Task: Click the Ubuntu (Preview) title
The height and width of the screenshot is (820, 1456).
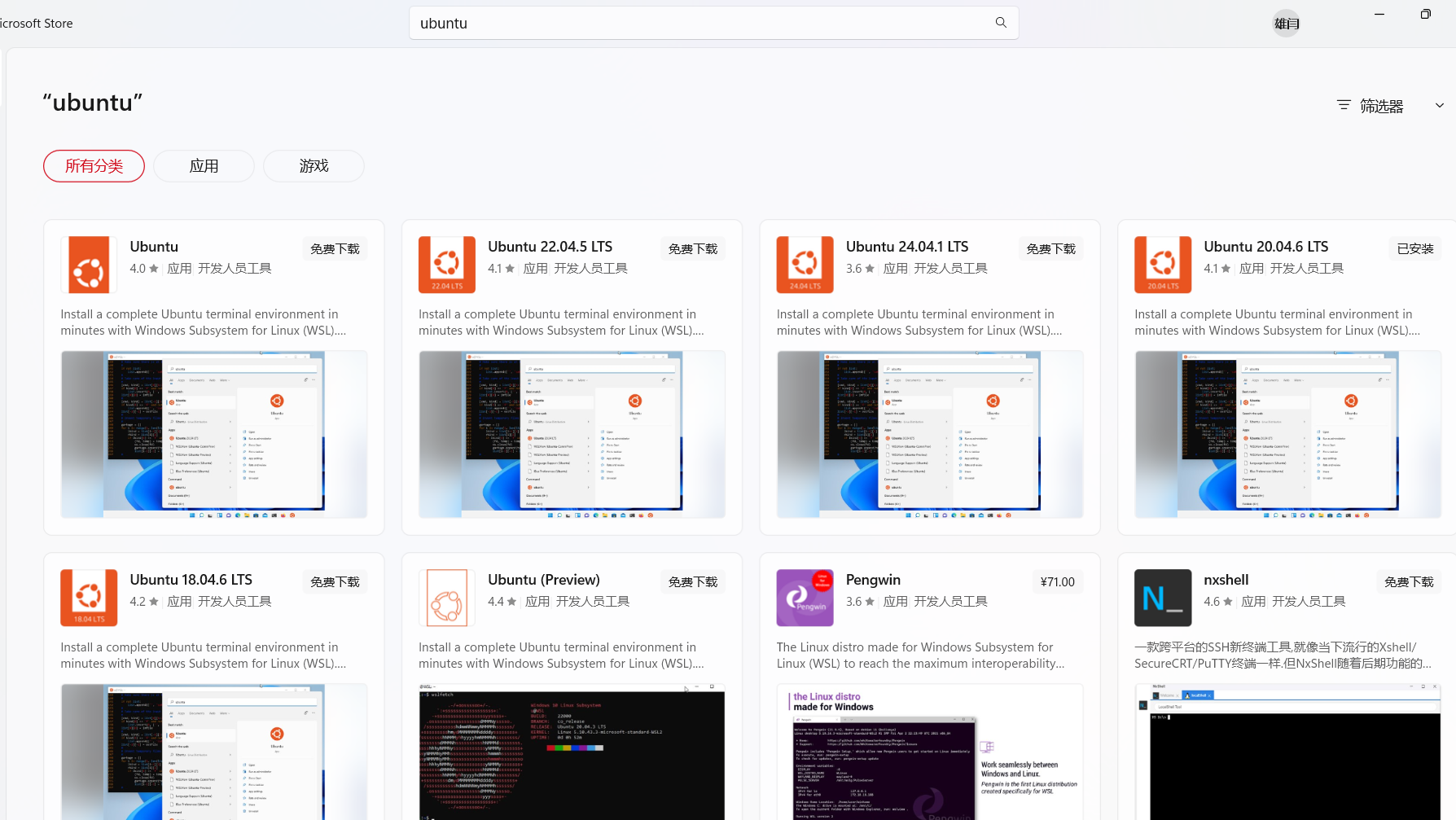Action: click(x=544, y=580)
